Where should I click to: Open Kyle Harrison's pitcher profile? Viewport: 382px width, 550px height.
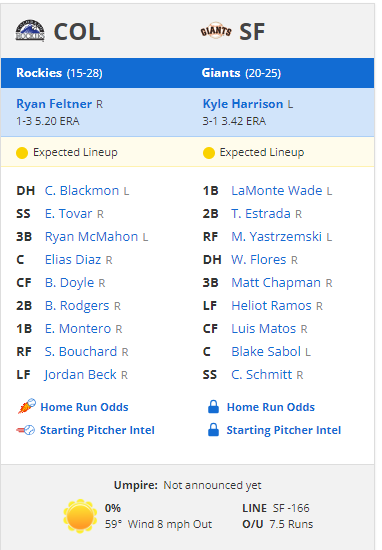coord(243,104)
